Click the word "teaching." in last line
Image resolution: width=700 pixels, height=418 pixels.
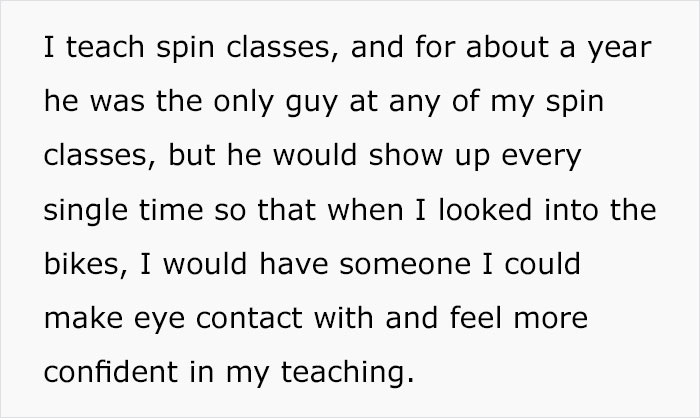(347, 372)
